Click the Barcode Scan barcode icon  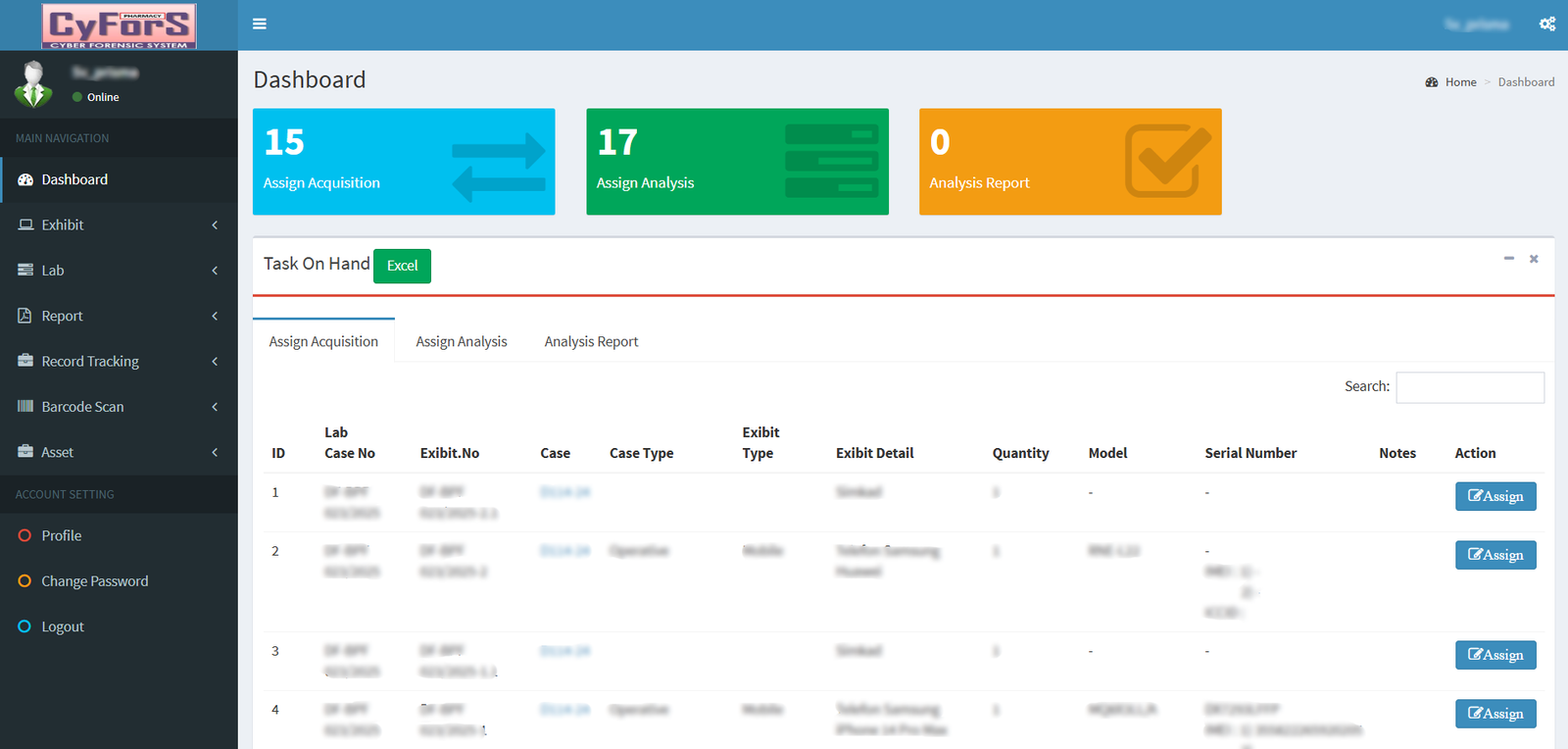coord(25,406)
